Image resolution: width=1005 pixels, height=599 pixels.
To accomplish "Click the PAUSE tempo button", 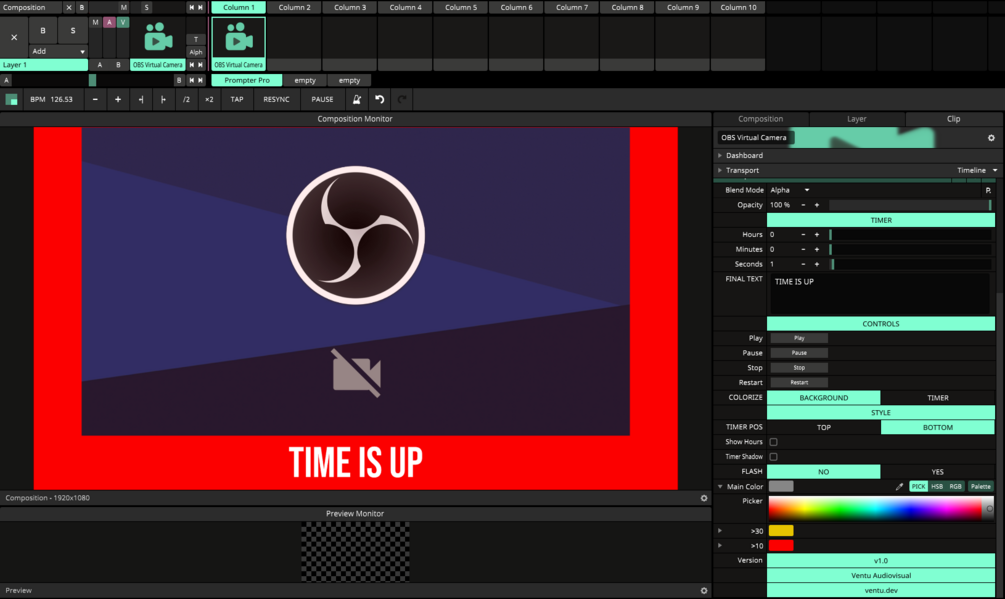I will (322, 99).
